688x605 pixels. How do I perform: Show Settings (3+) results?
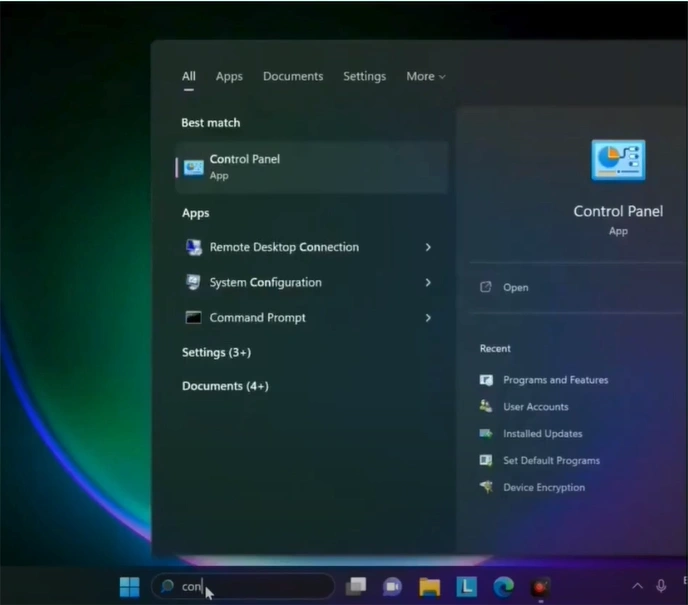tap(216, 352)
